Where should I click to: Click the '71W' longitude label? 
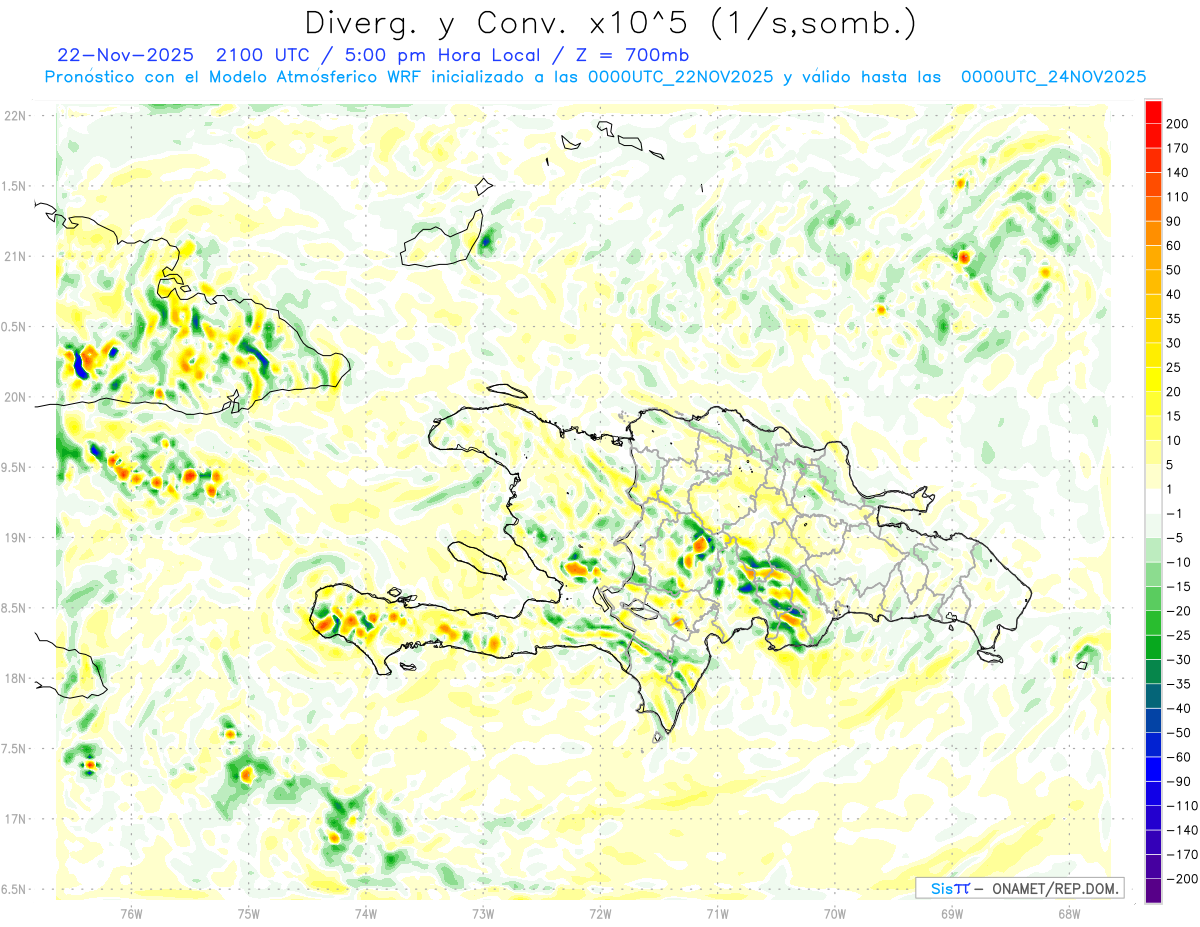click(x=717, y=913)
